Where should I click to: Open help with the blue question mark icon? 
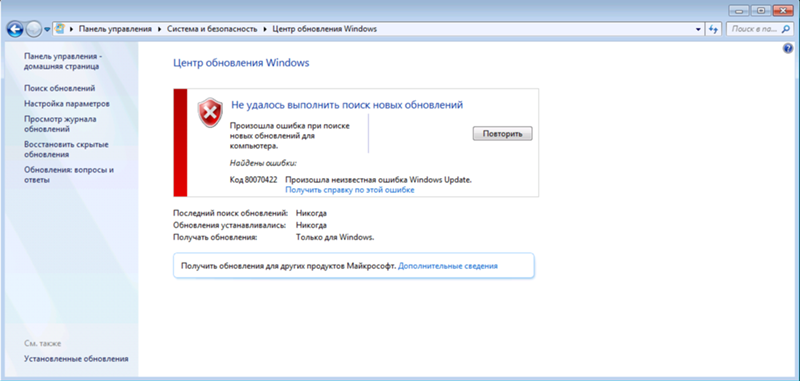point(787,49)
